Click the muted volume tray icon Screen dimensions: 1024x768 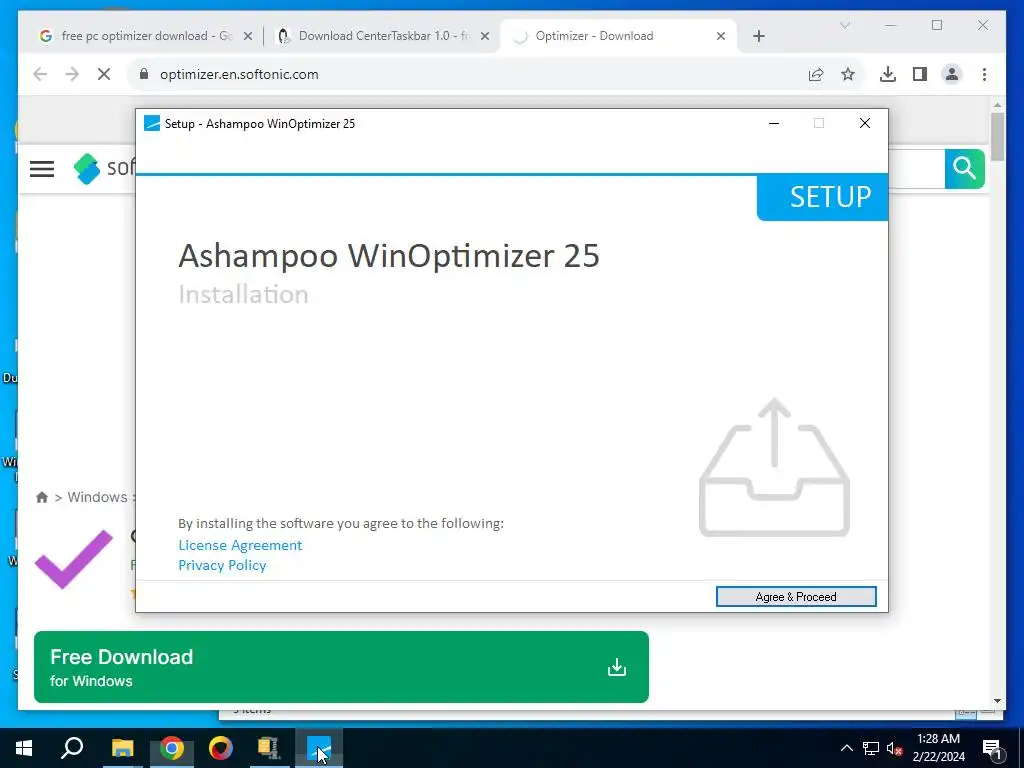894,748
